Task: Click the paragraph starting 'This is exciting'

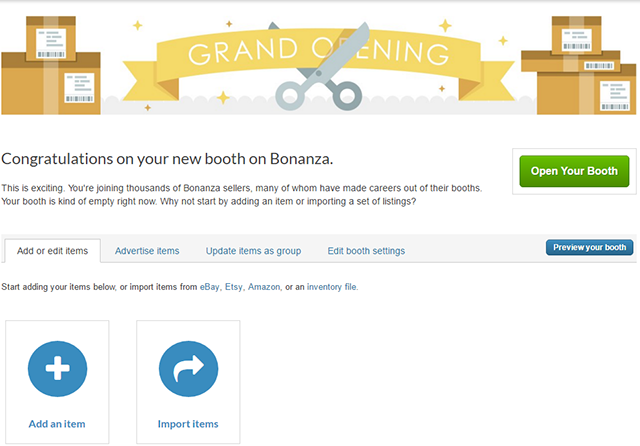Action: [240, 195]
